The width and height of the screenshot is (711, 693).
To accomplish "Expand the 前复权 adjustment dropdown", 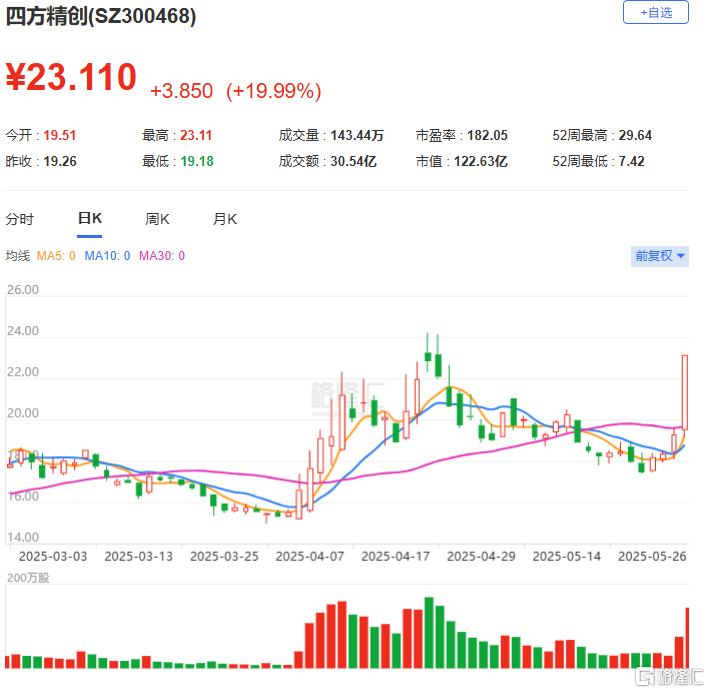I will click(x=659, y=256).
